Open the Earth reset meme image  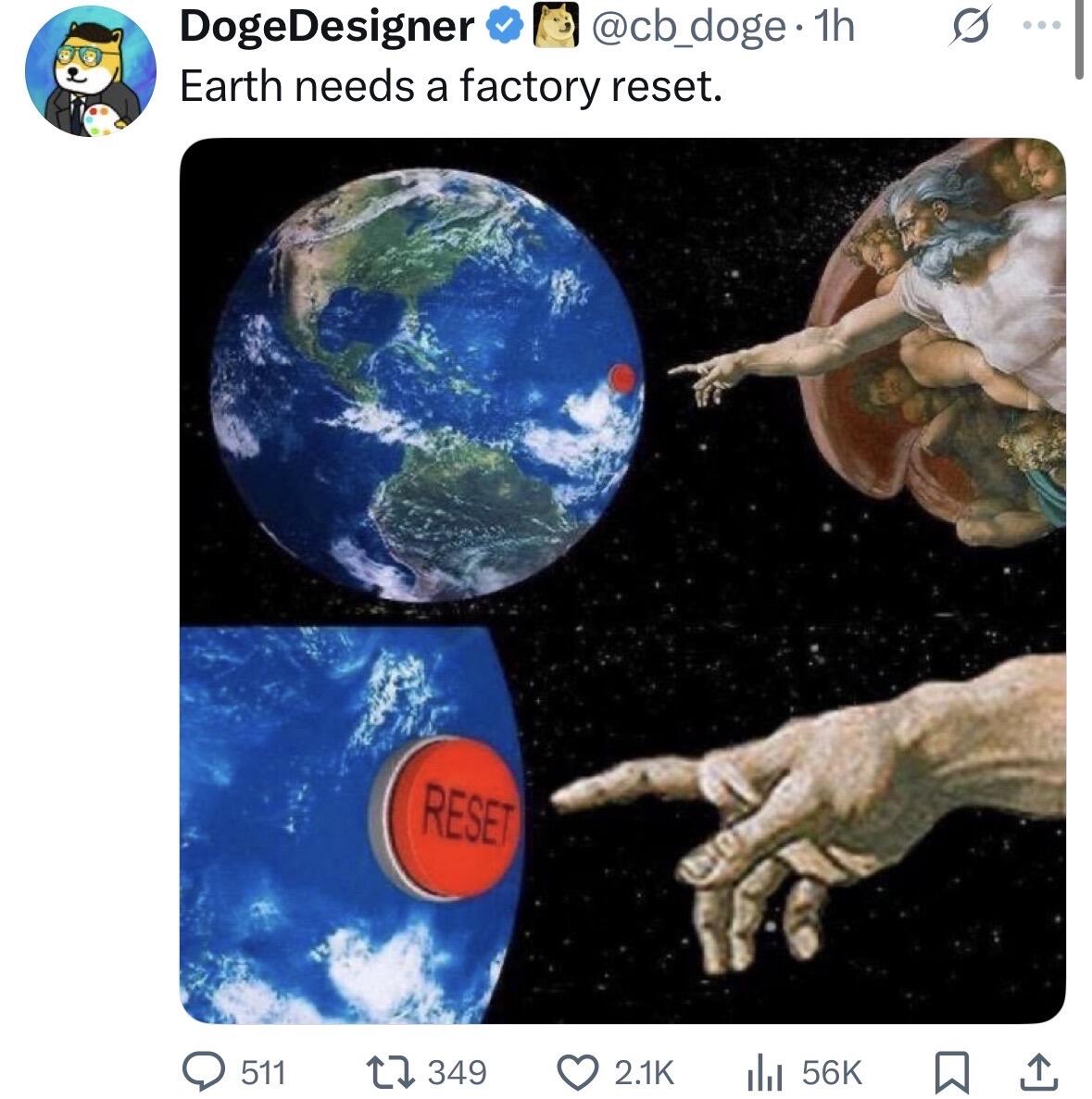[622, 581]
